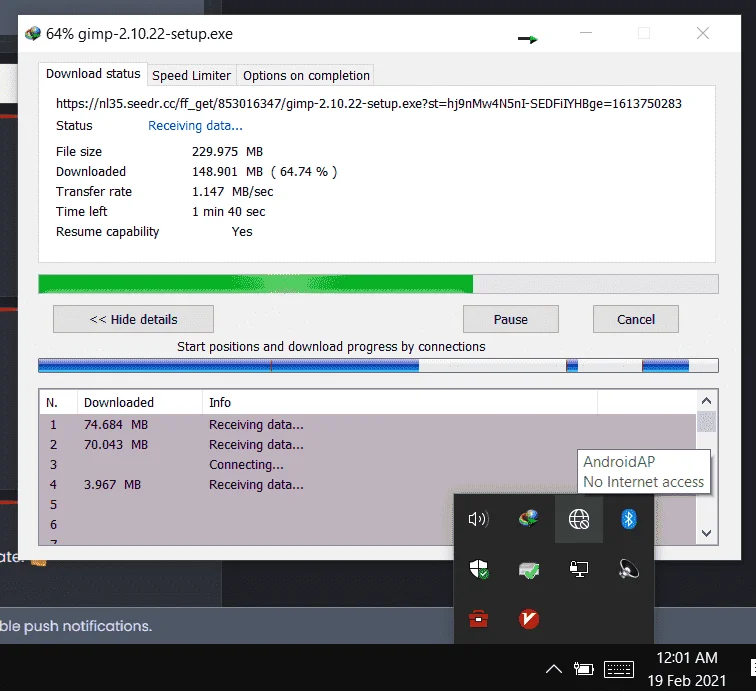
Task: Click time left '1 min 40 sec'
Action: [229, 212]
